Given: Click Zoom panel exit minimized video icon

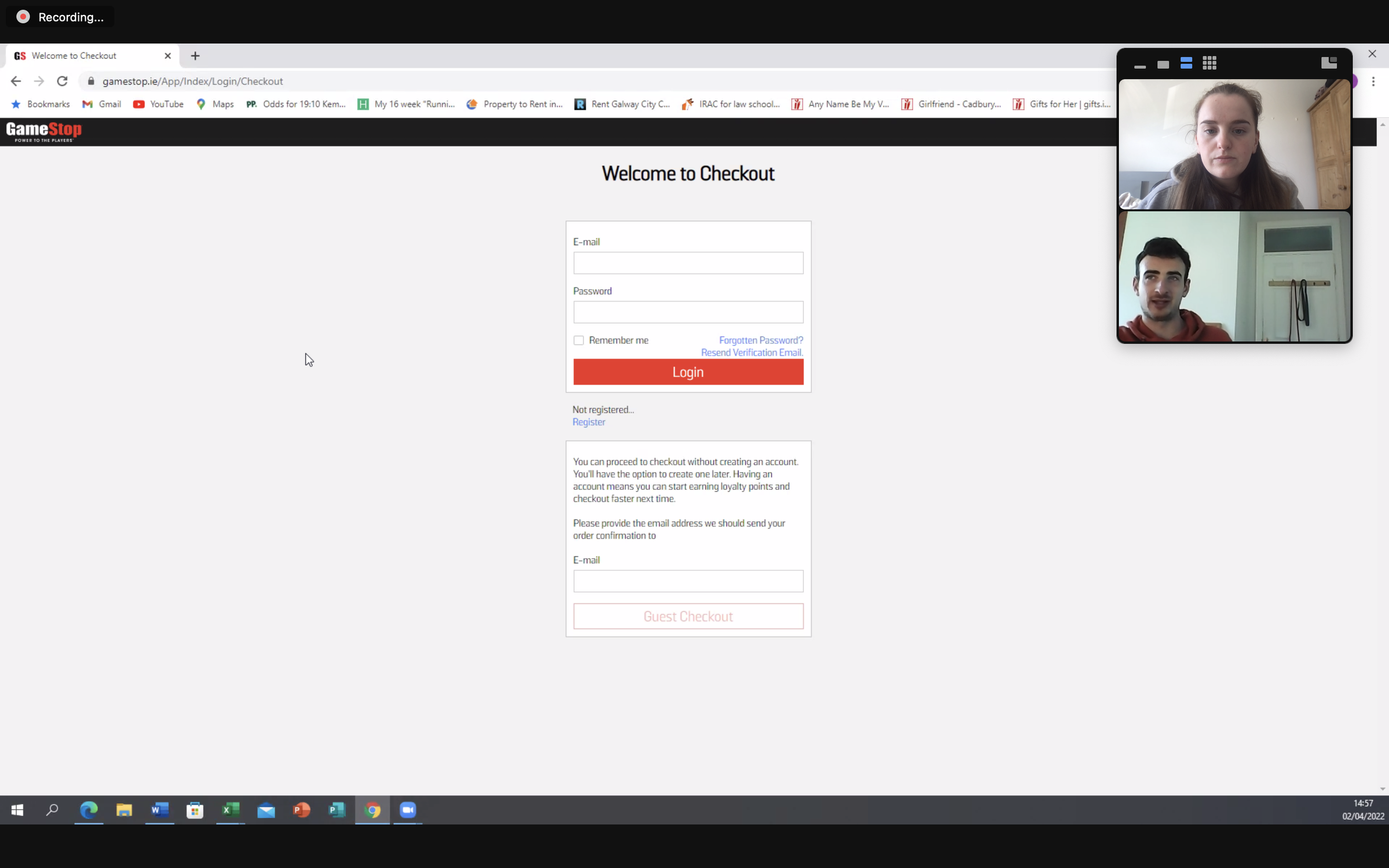Looking at the screenshot, I should coord(1328,63).
